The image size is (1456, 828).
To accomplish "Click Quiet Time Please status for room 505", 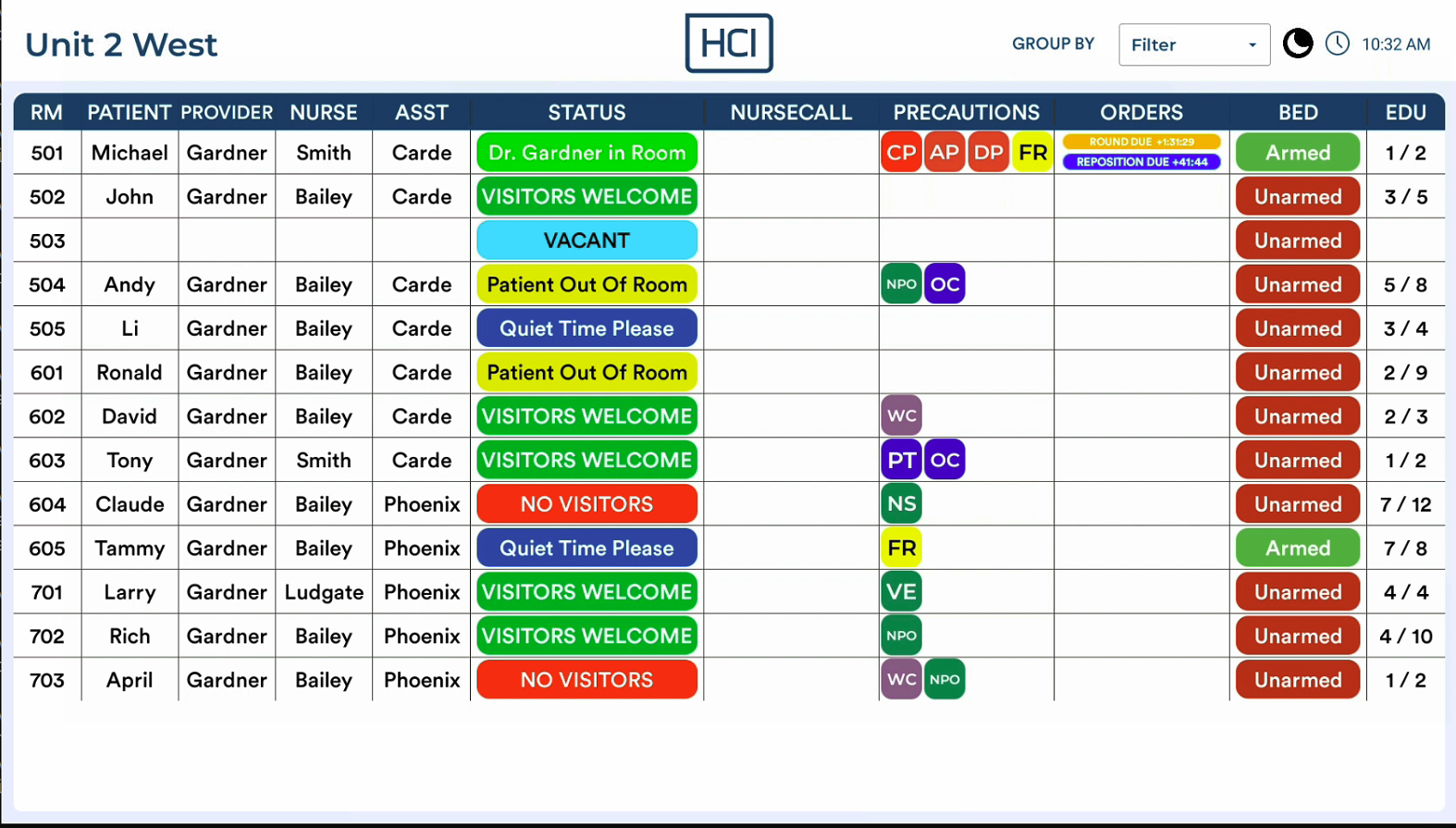I will 586,328.
